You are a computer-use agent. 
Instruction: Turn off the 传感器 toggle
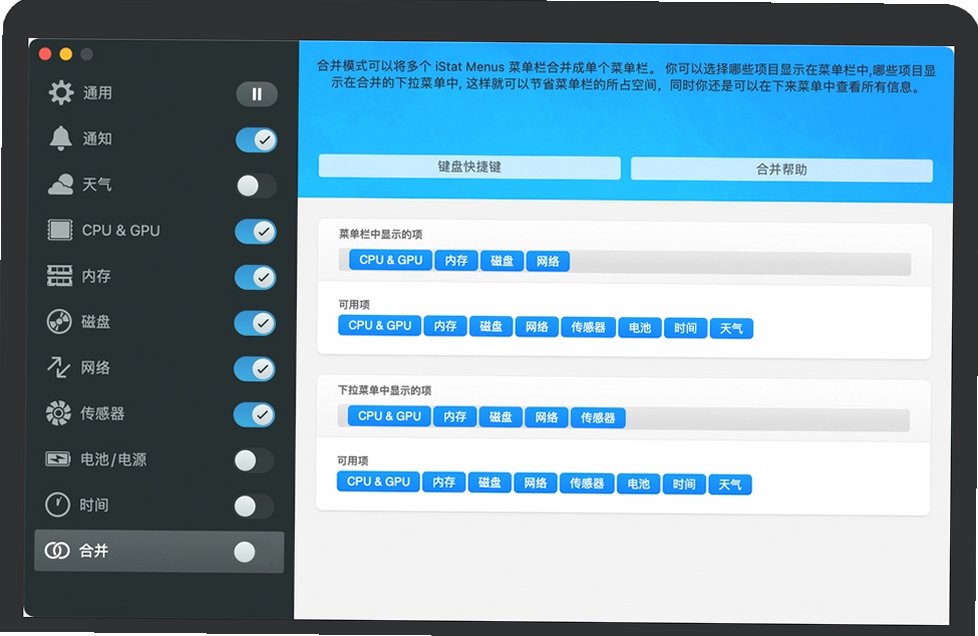(254, 415)
